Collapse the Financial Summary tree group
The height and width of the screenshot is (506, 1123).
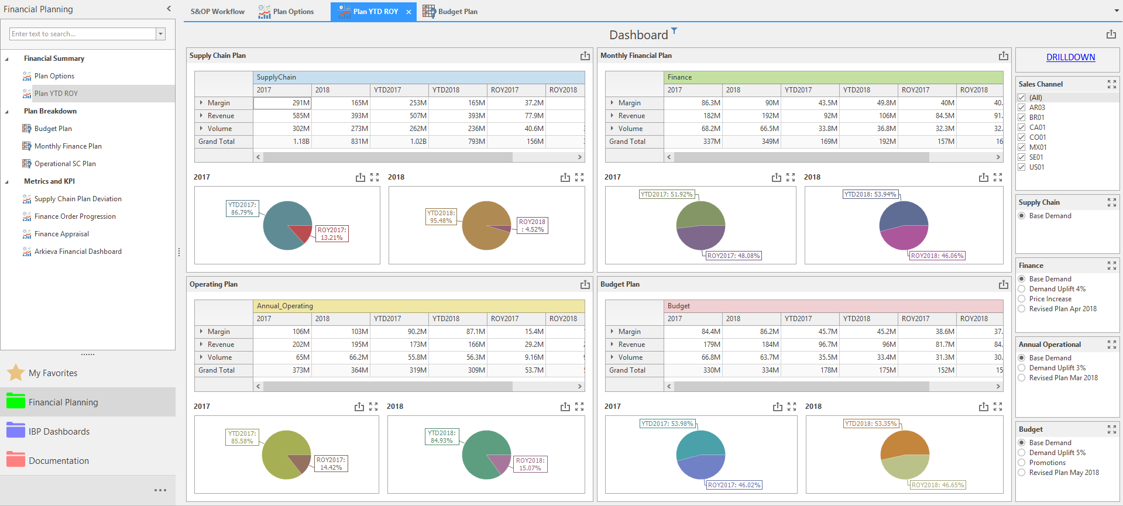7,59
